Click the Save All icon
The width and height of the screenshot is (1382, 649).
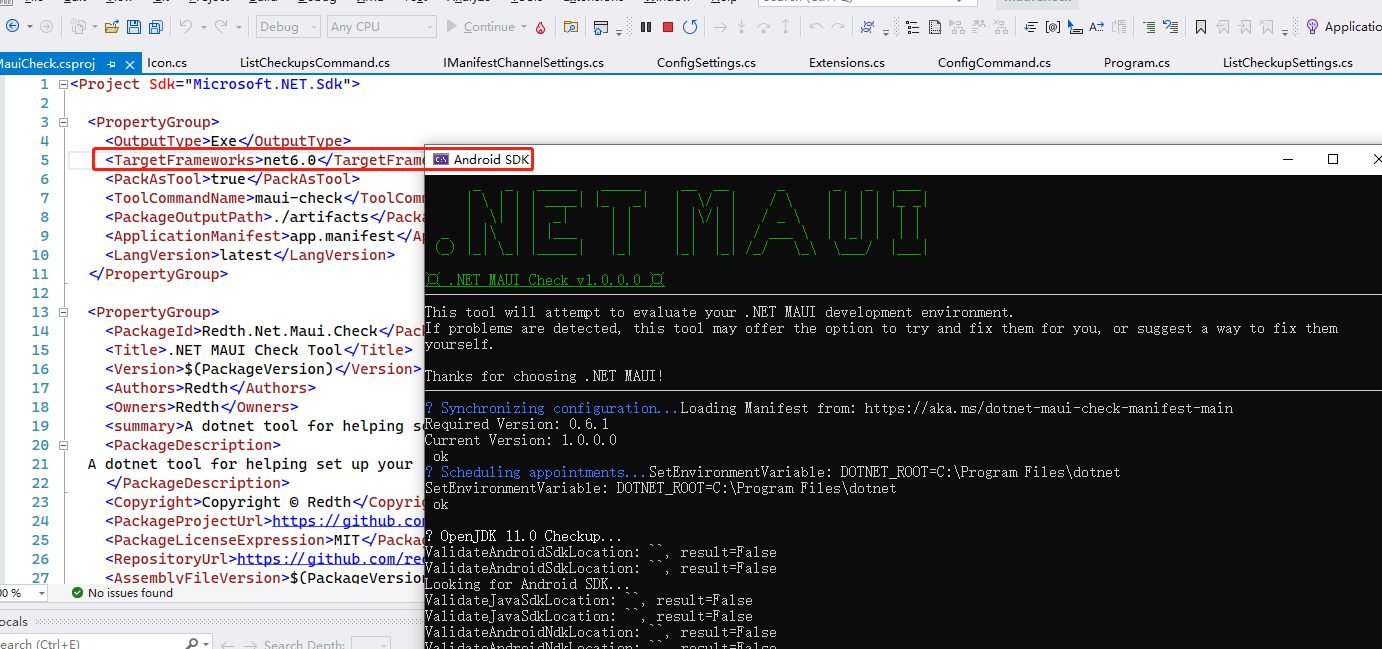156,27
